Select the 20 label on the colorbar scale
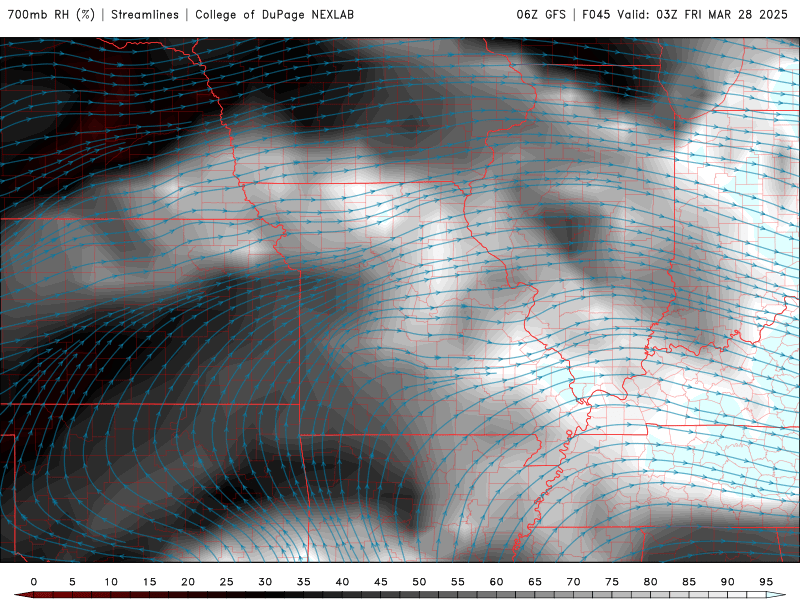The width and height of the screenshot is (800, 600). click(x=188, y=582)
